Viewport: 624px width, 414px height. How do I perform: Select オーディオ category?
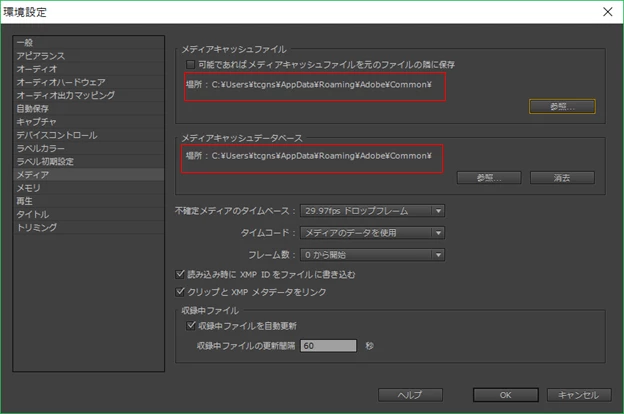88,69
